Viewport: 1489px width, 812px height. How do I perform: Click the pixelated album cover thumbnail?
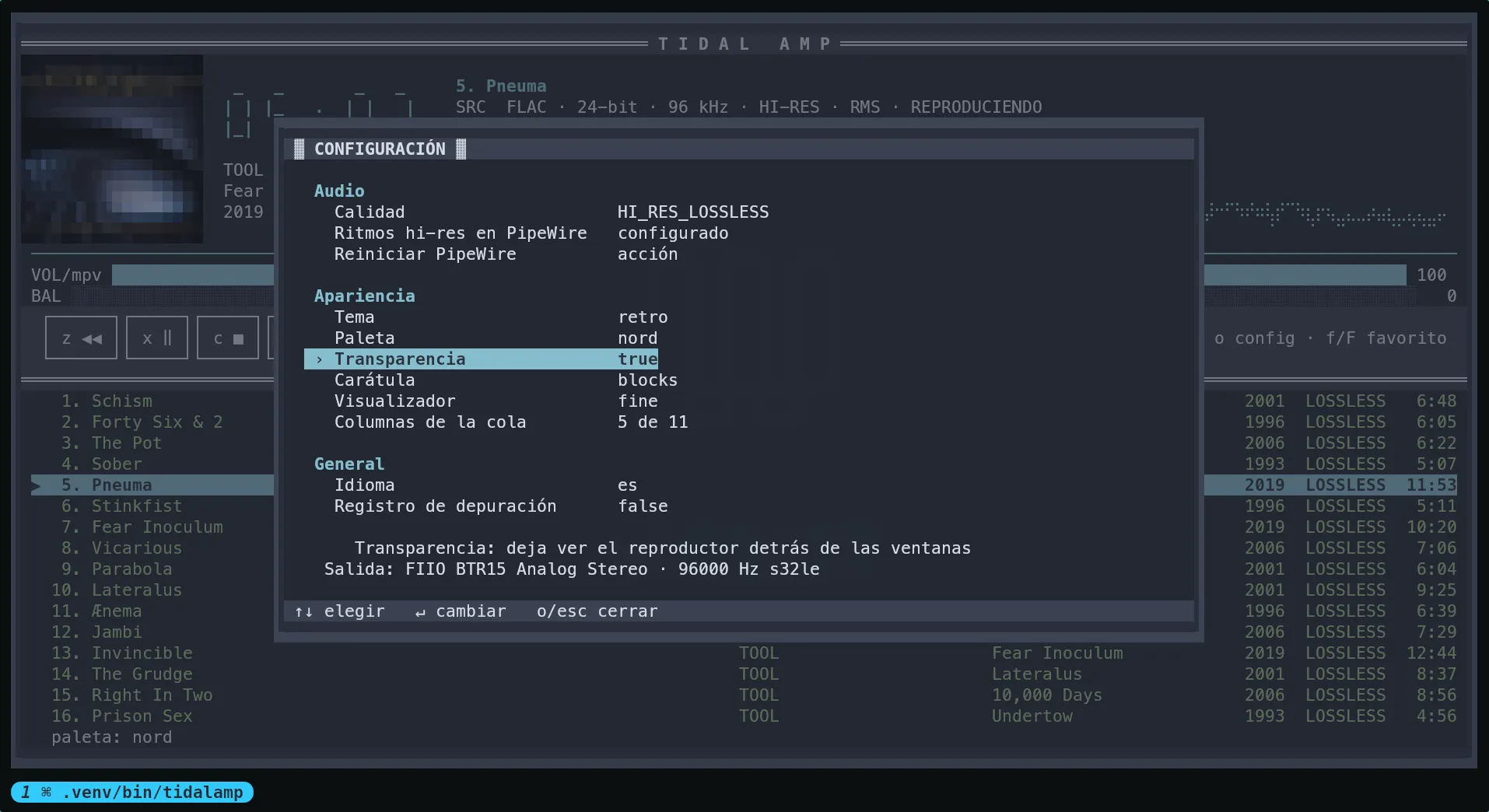112,149
